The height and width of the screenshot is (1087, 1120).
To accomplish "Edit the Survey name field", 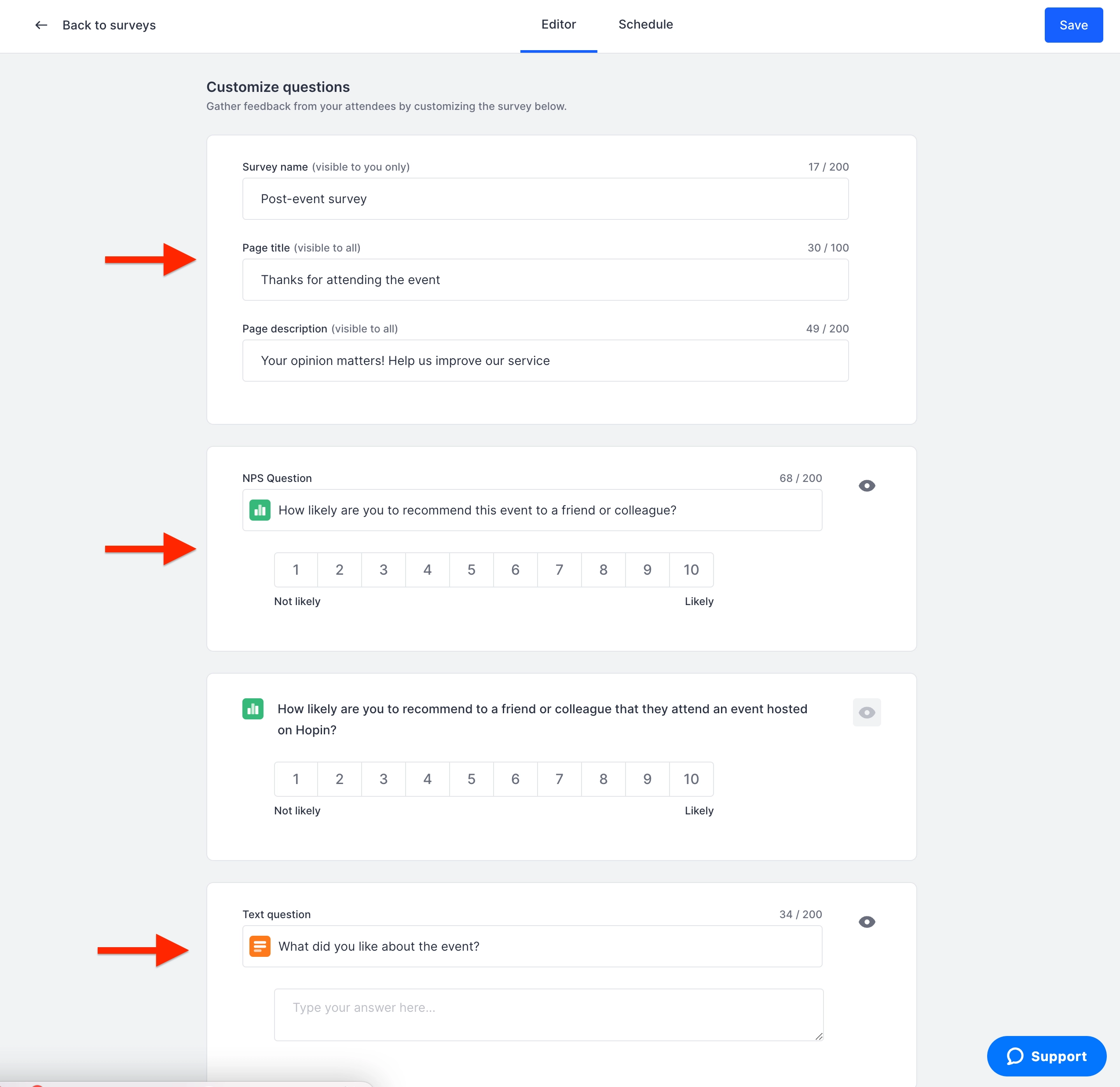I will [545, 199].
